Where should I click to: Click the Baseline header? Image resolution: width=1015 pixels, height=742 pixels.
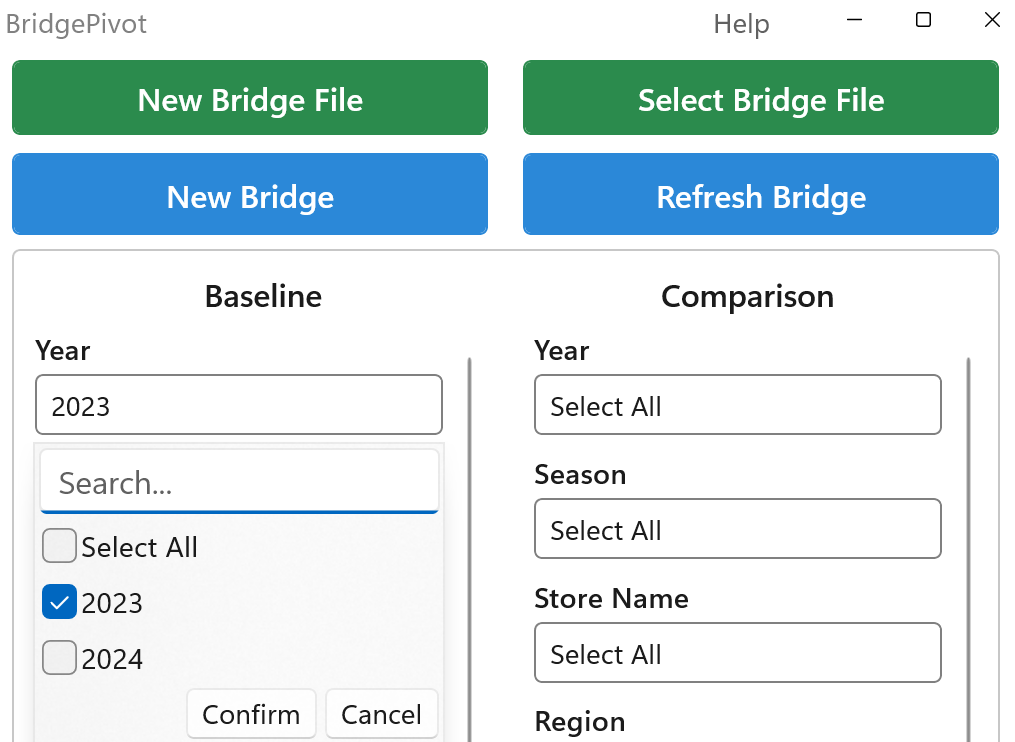tap(263, 296)
